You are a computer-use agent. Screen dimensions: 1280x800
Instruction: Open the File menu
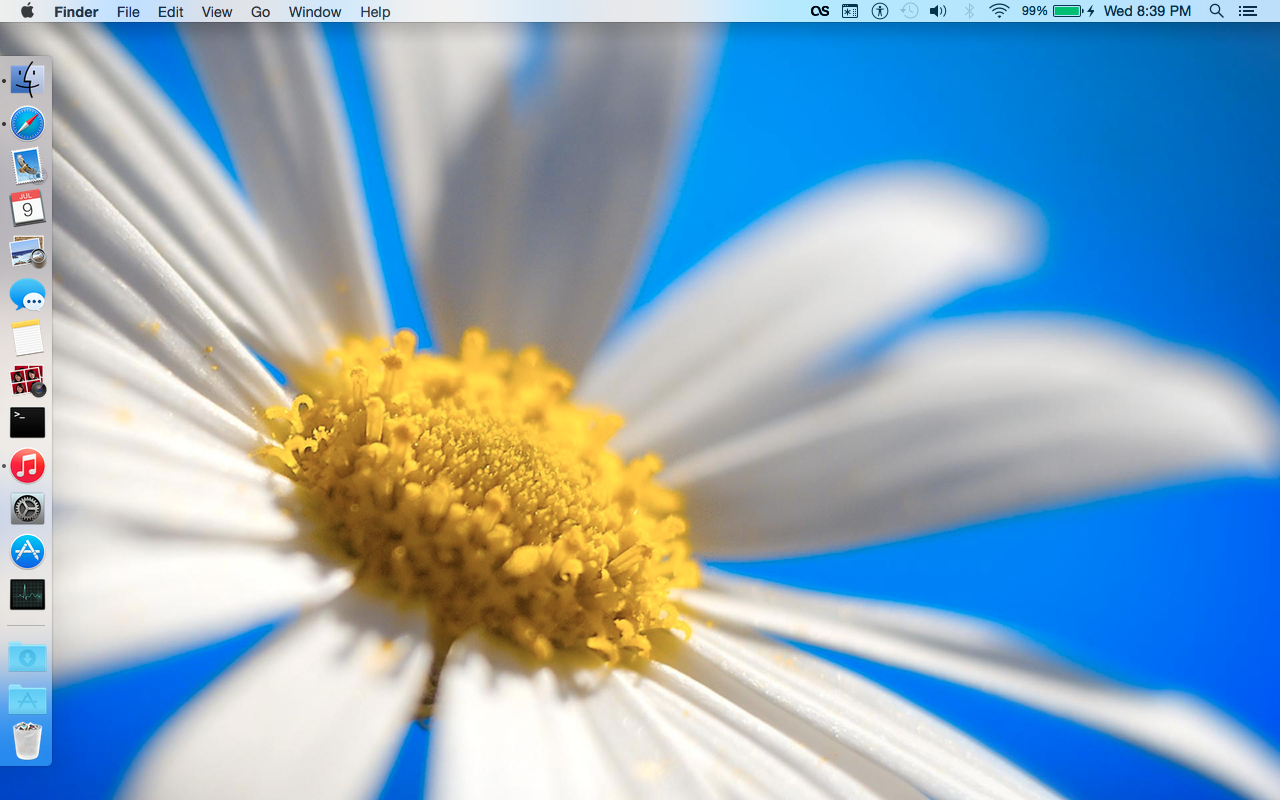[x=128, y=12]
